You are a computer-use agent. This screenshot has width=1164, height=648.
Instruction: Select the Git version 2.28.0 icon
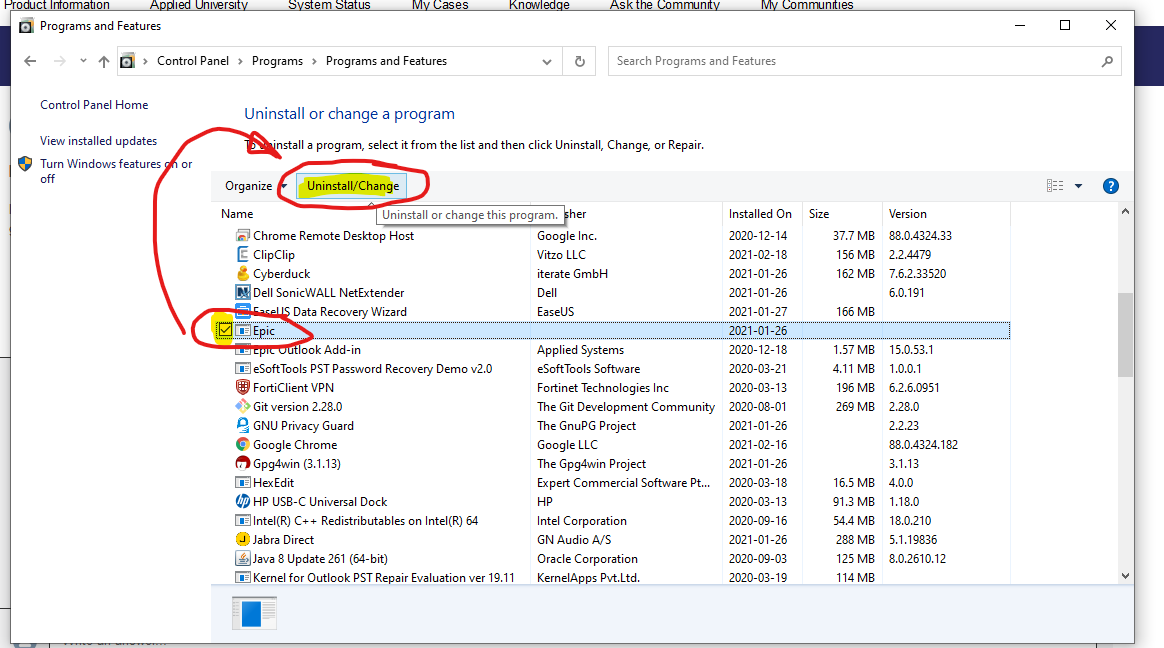click(x=243, y=406)
